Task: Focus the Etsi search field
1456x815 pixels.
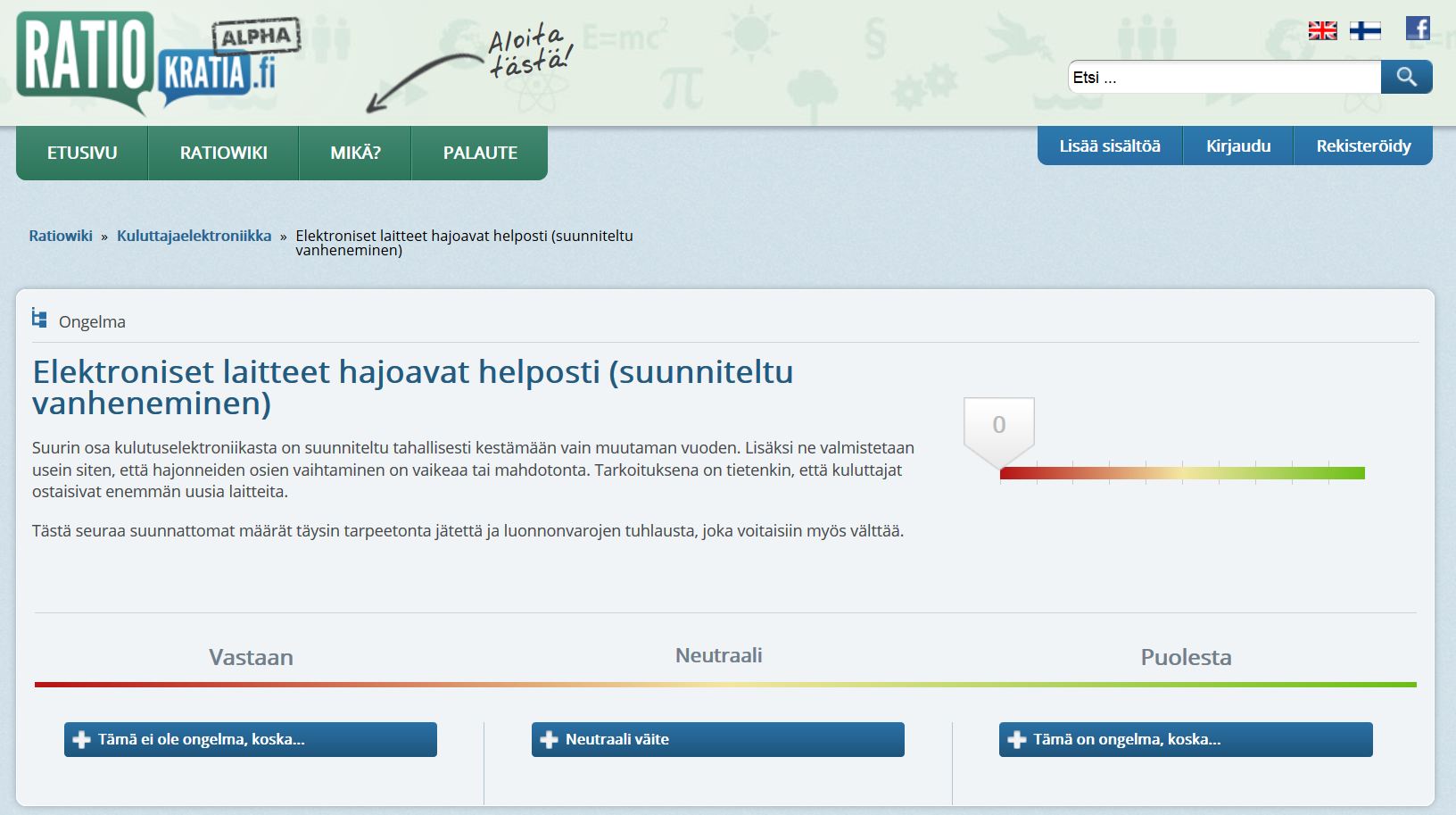Action: [1224, 78]
